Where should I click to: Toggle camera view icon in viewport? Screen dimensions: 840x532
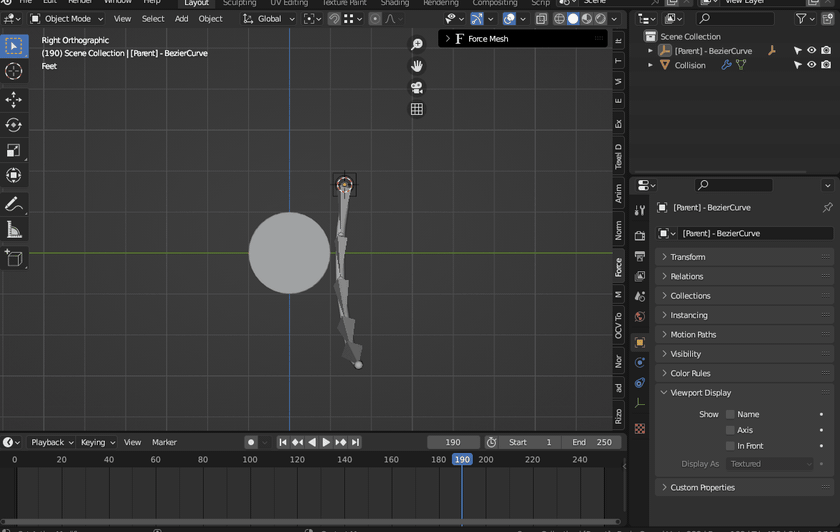(x=417, y=87)
